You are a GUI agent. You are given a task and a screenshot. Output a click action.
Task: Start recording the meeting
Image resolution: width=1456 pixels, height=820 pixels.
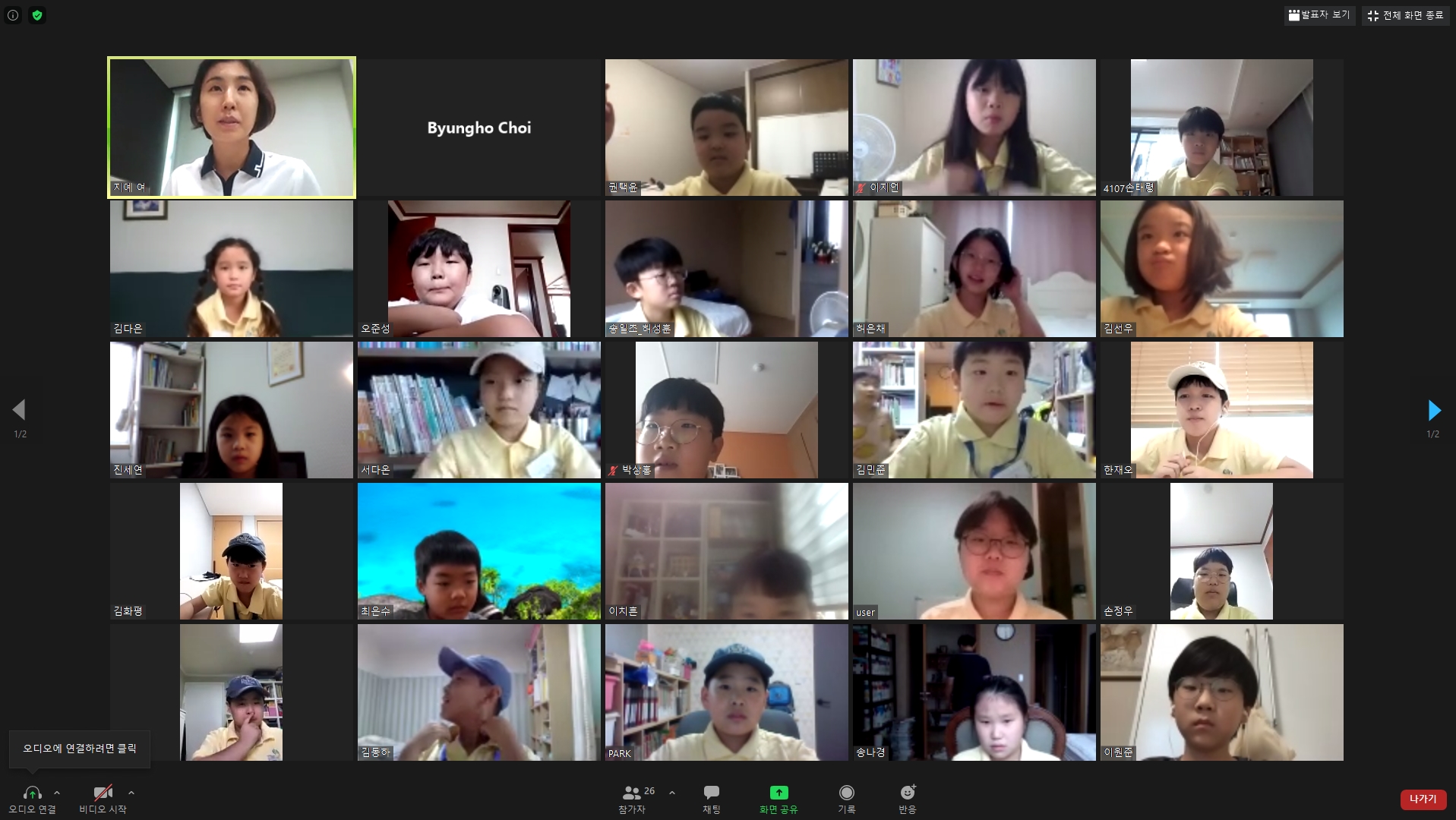(846, 793)
